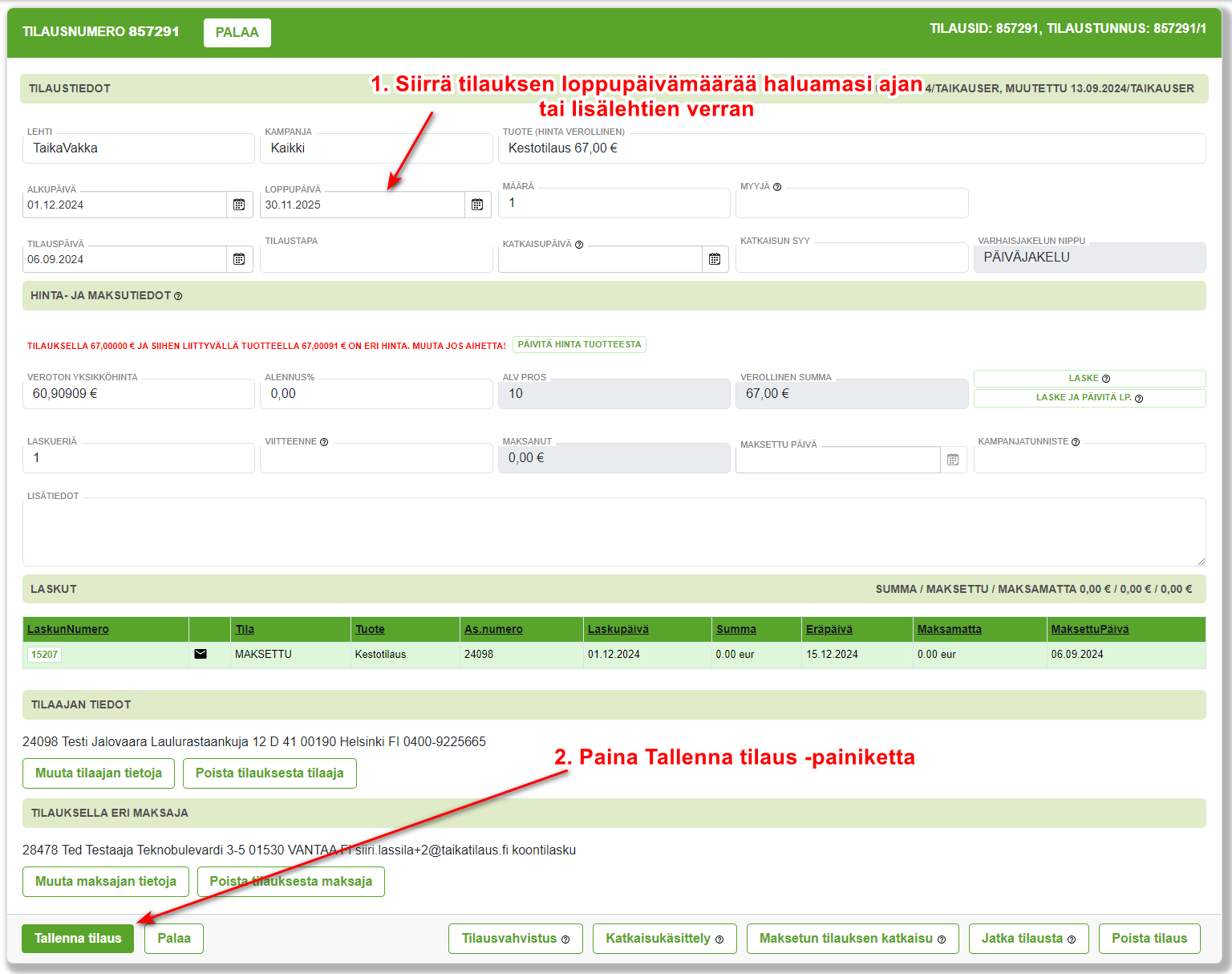The image size is (1232, 974).
Task: Click the Tuote field showing Kestotilaus 67,00 €
Action: point(852,148)
